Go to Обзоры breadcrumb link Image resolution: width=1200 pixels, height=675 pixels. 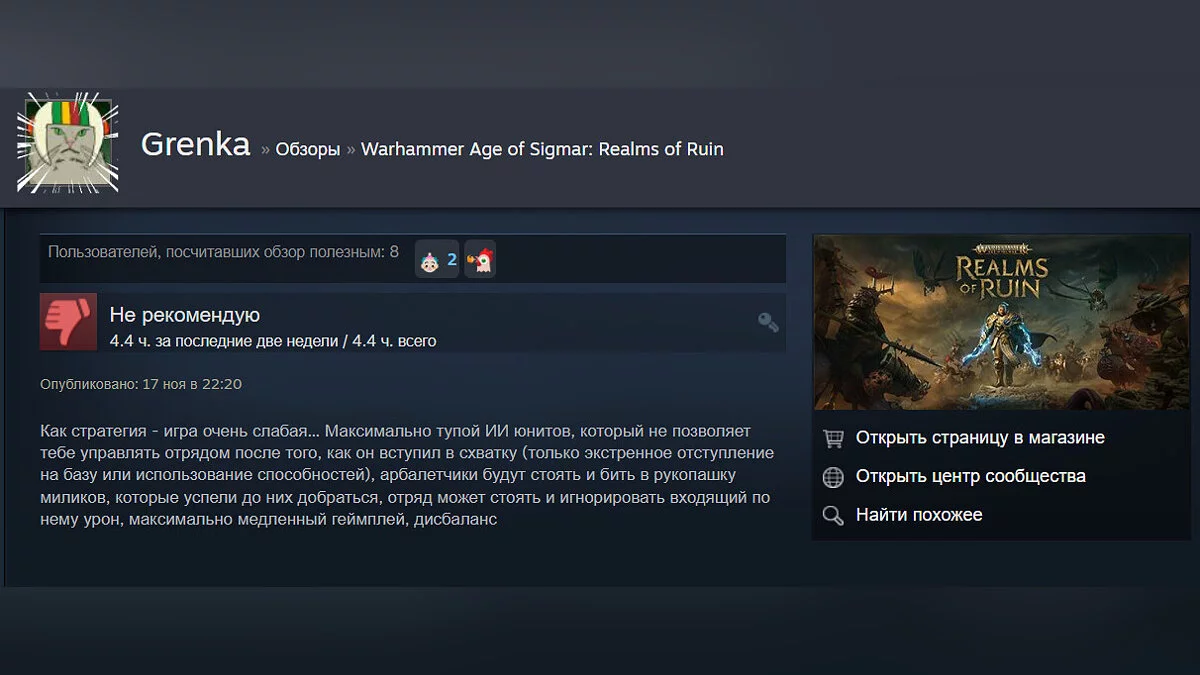point(308,150)
